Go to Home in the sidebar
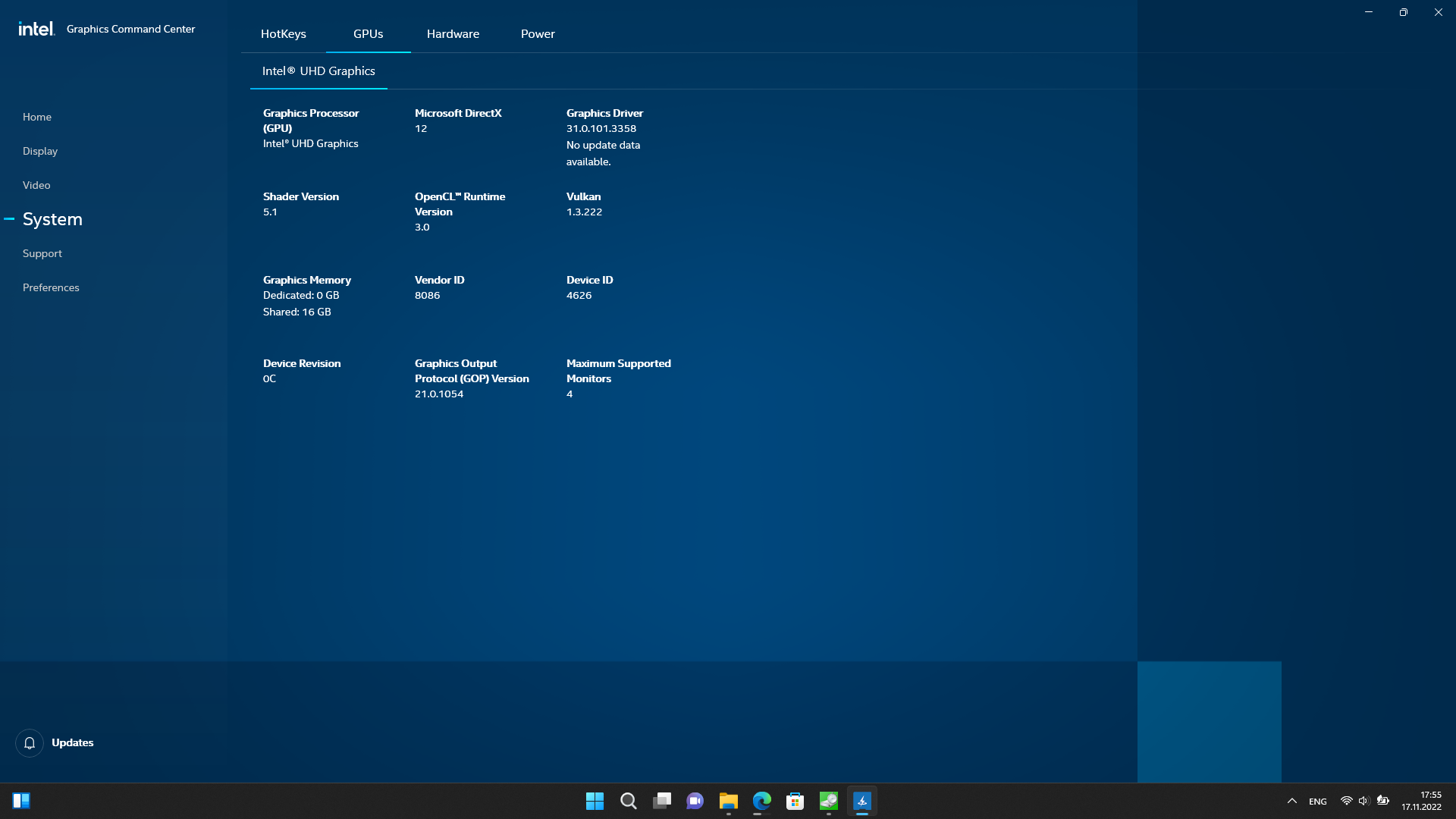The image size is (1456, 819). (37, 117)
